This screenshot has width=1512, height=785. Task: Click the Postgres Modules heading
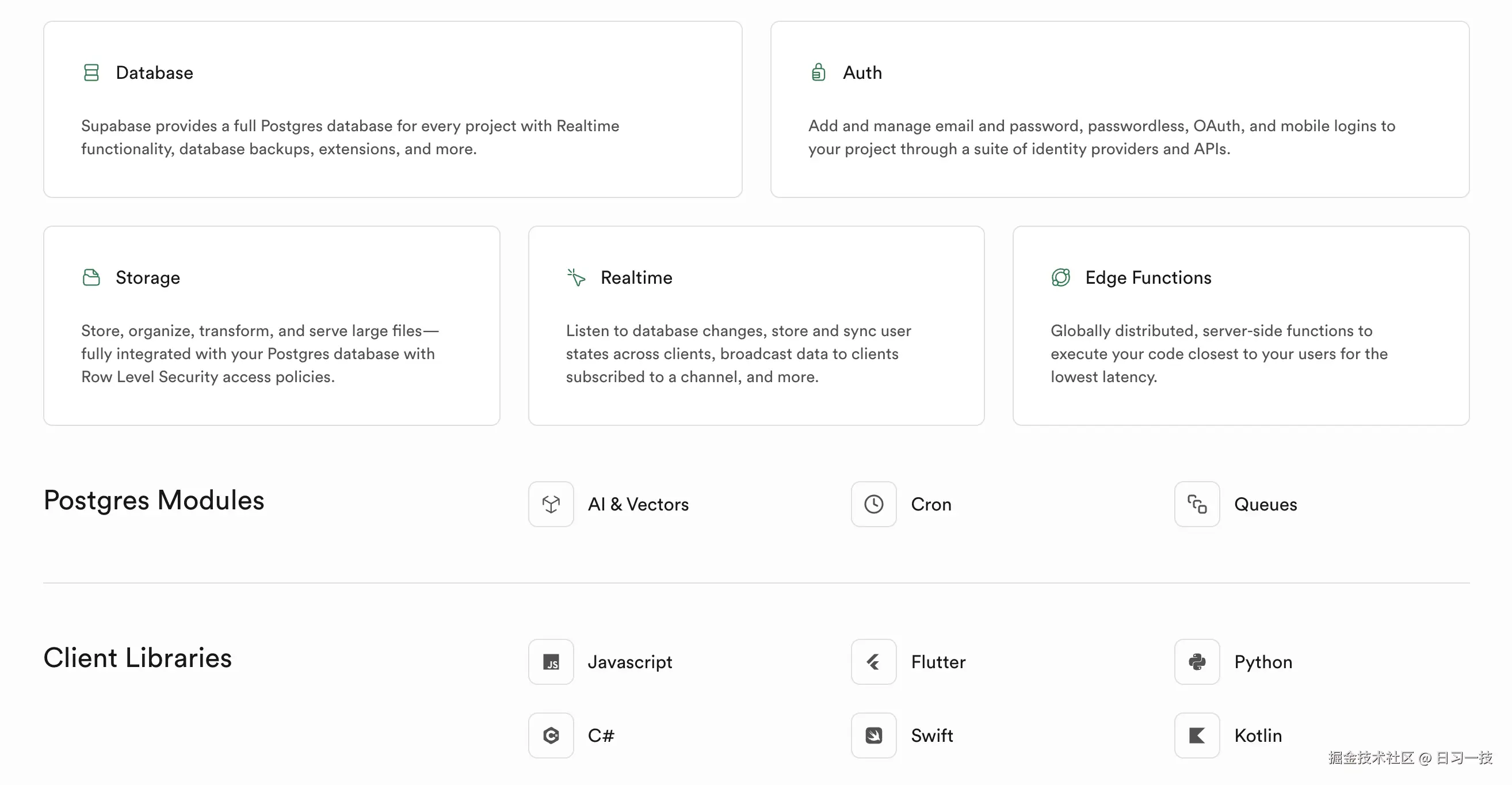click(x=154, y=501)
